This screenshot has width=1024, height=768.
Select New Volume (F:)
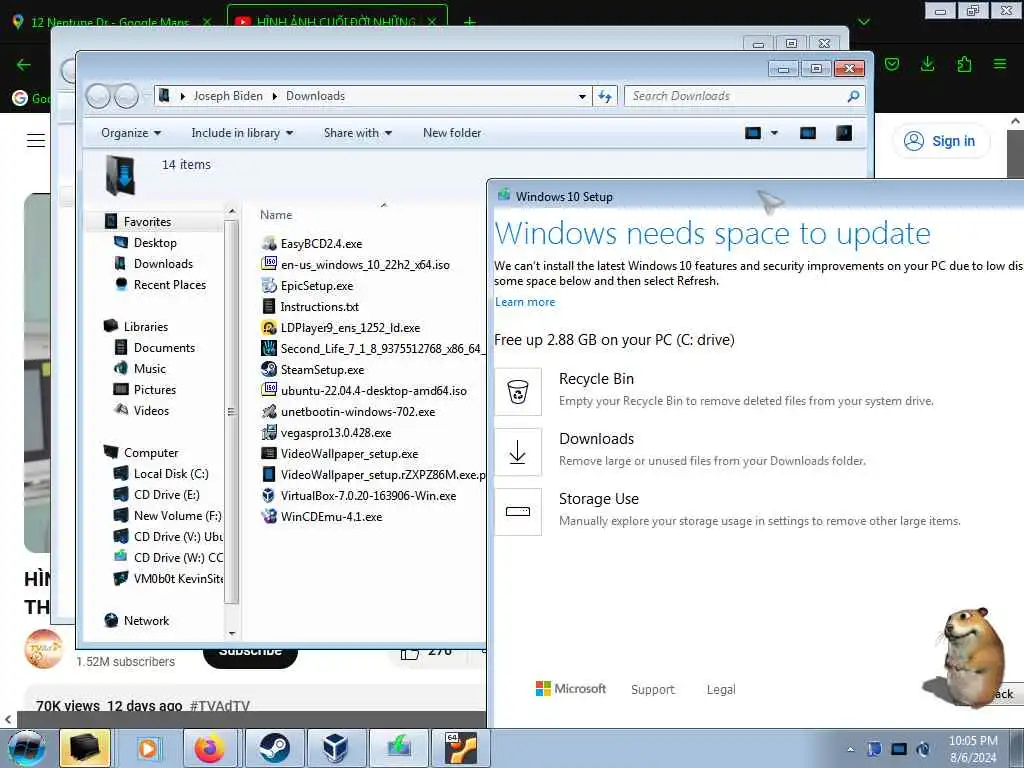point(178,515)
